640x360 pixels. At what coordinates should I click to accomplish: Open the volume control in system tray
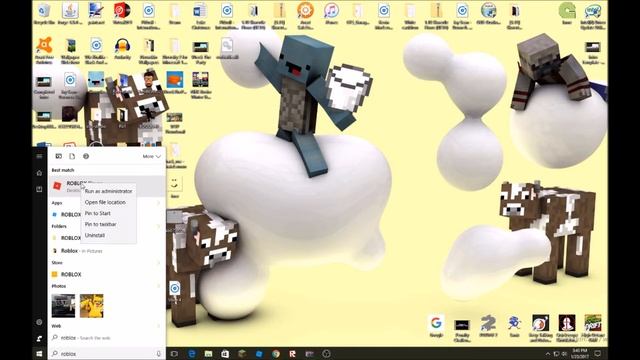(564, 354)
